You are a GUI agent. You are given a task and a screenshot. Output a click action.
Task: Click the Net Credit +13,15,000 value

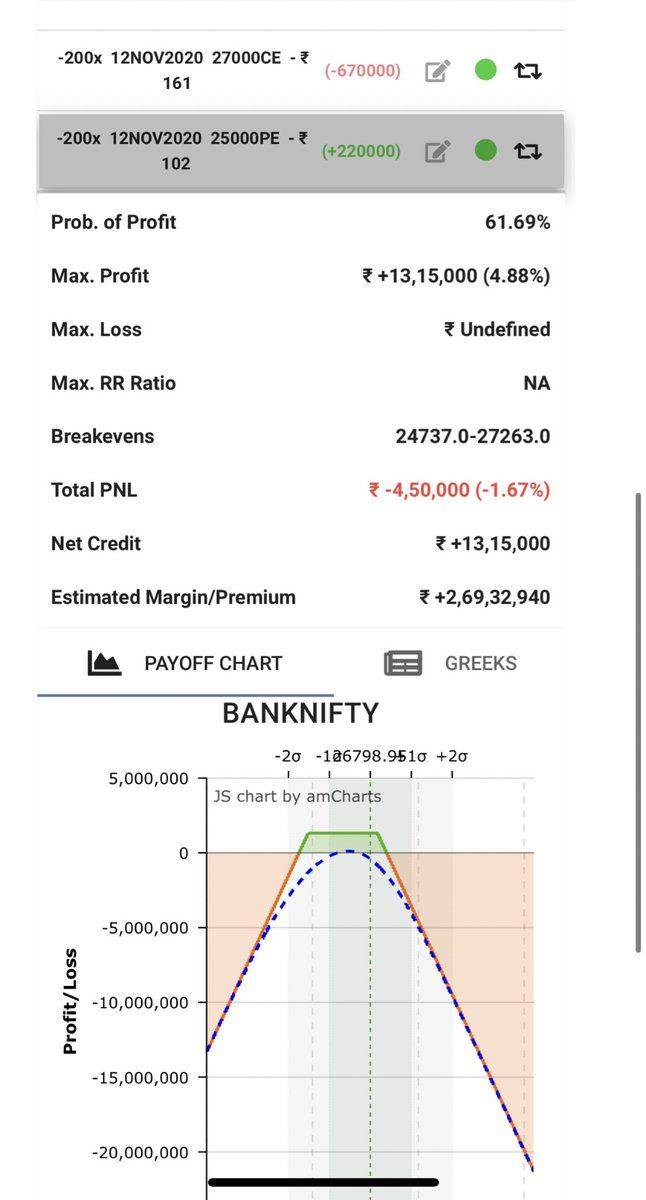click(493, 544)
